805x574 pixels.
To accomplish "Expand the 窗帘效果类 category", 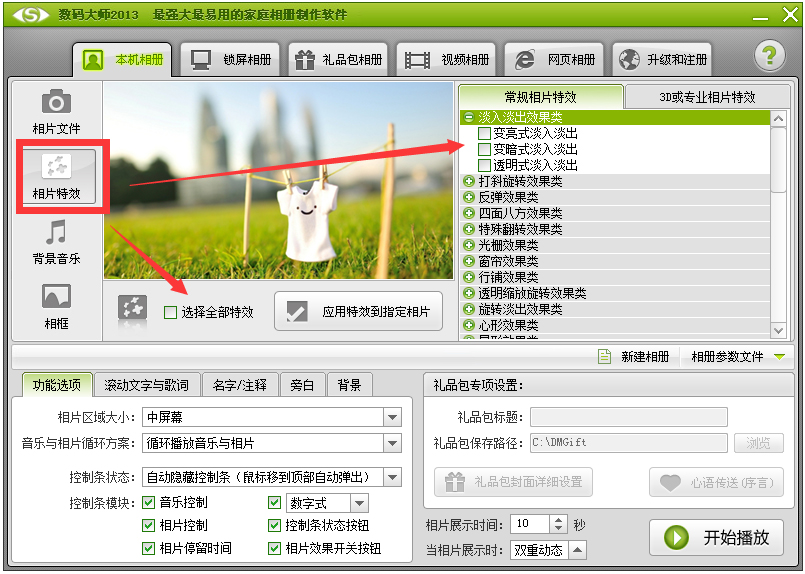I will pyautogui.click(x=468, y=261).
